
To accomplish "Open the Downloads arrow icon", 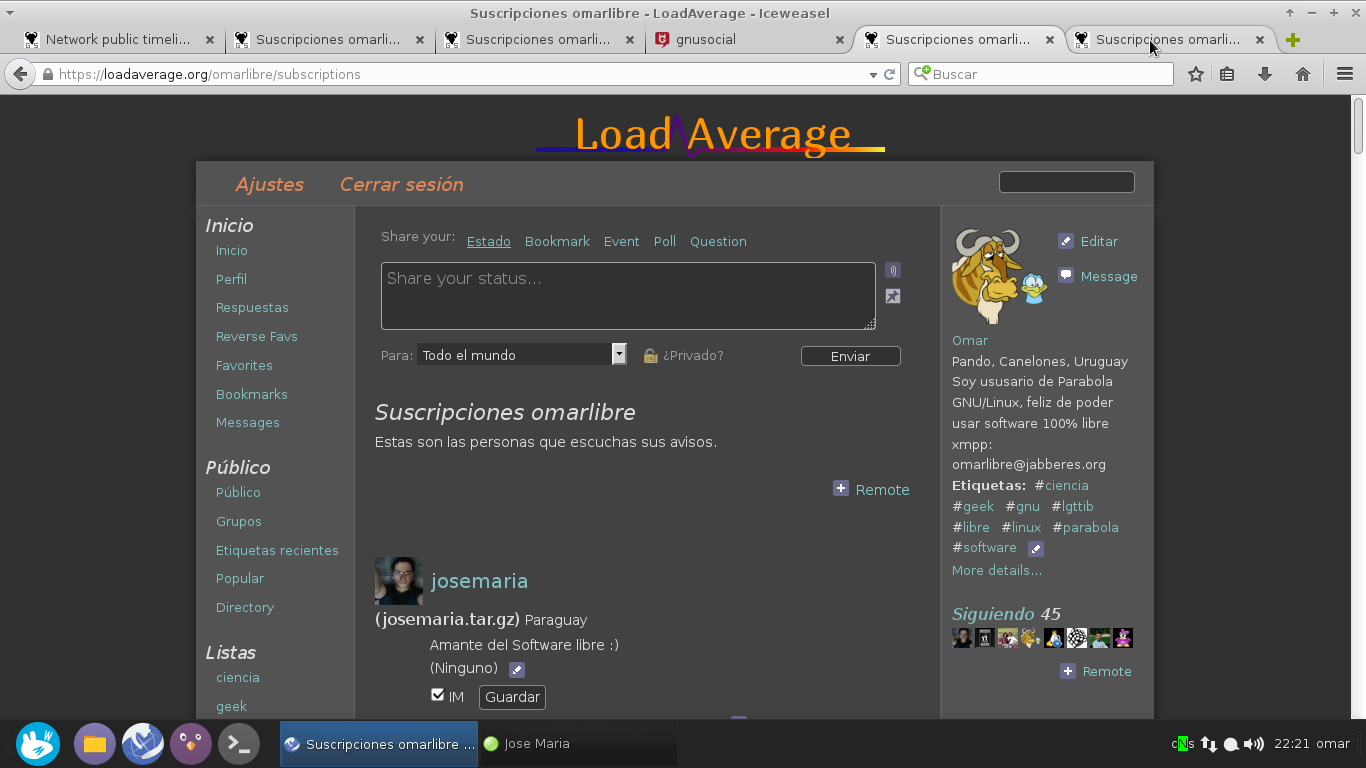I will (1265, 74).
